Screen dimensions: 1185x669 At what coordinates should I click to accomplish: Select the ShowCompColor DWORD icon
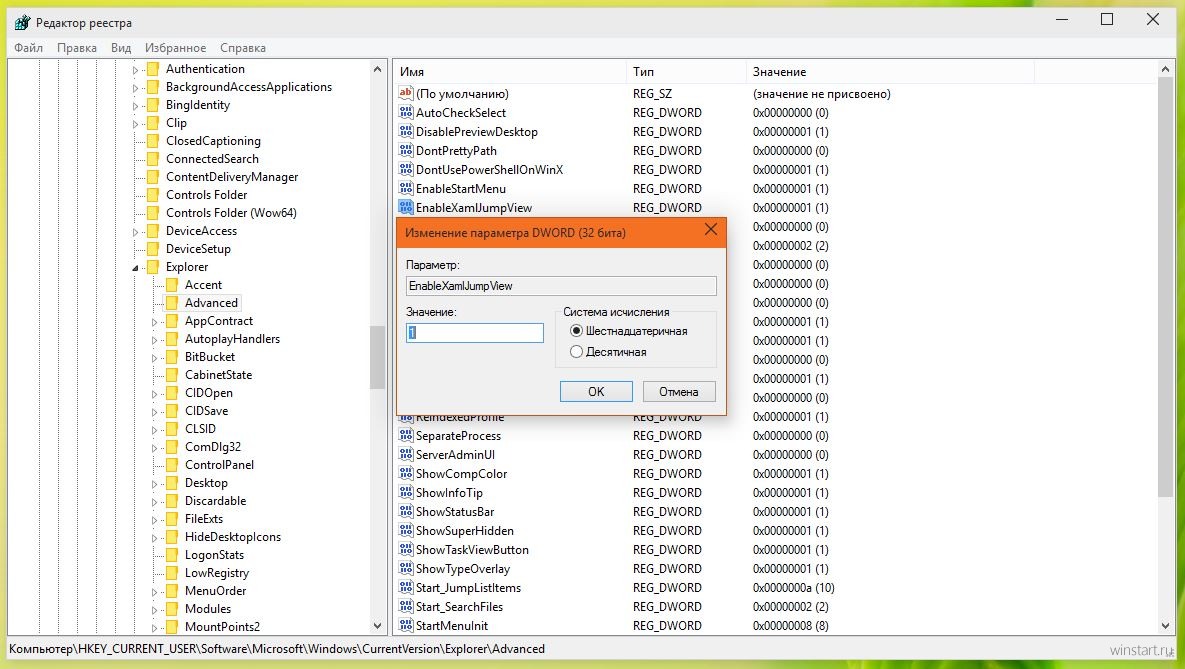coord(406,473)
